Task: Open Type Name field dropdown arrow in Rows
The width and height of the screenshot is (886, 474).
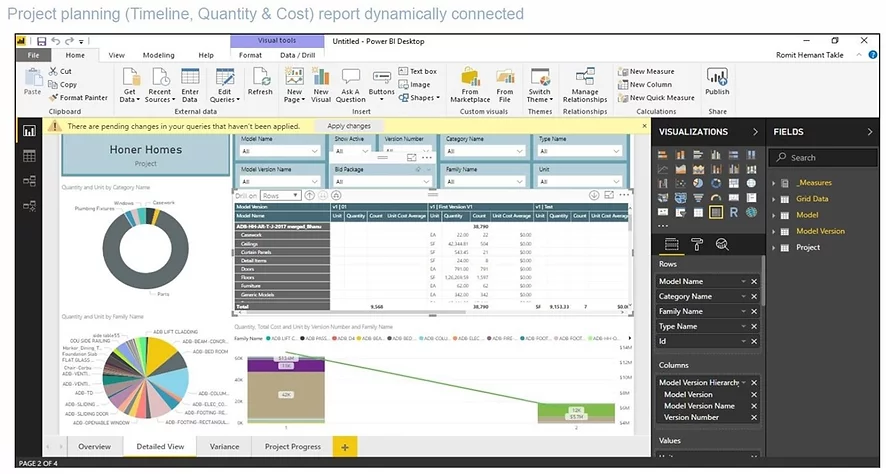Action: pos(744,327)
